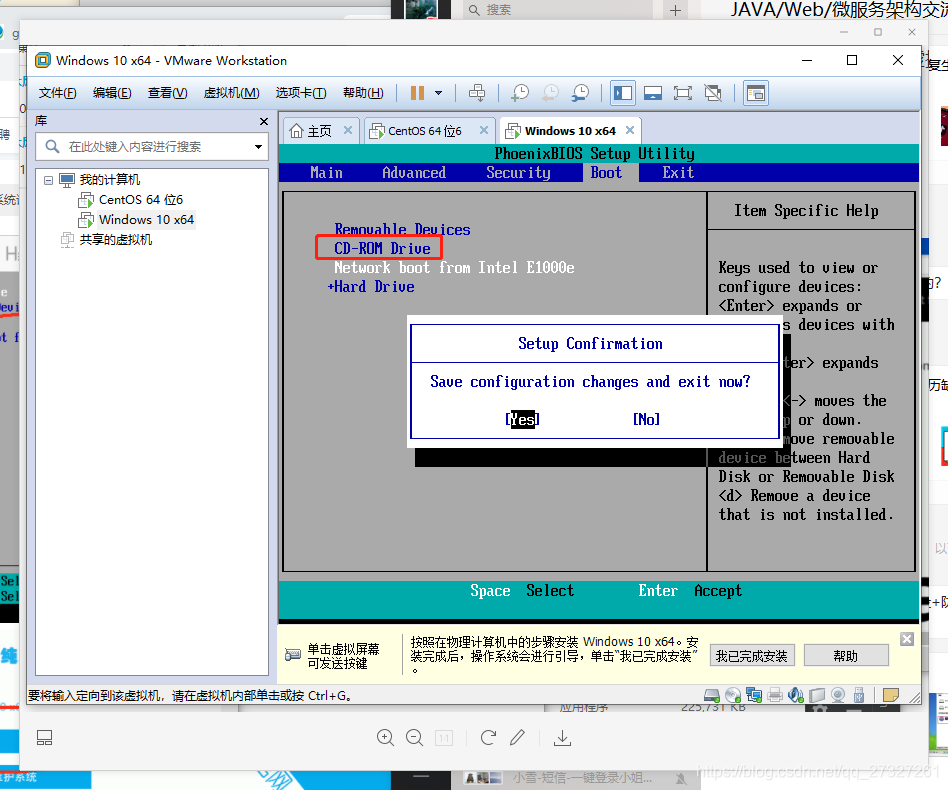The height and width of the screenshot is (790, 948).
Task: Pause the virtual machine with the pause icon
Action: coord(417,93)
